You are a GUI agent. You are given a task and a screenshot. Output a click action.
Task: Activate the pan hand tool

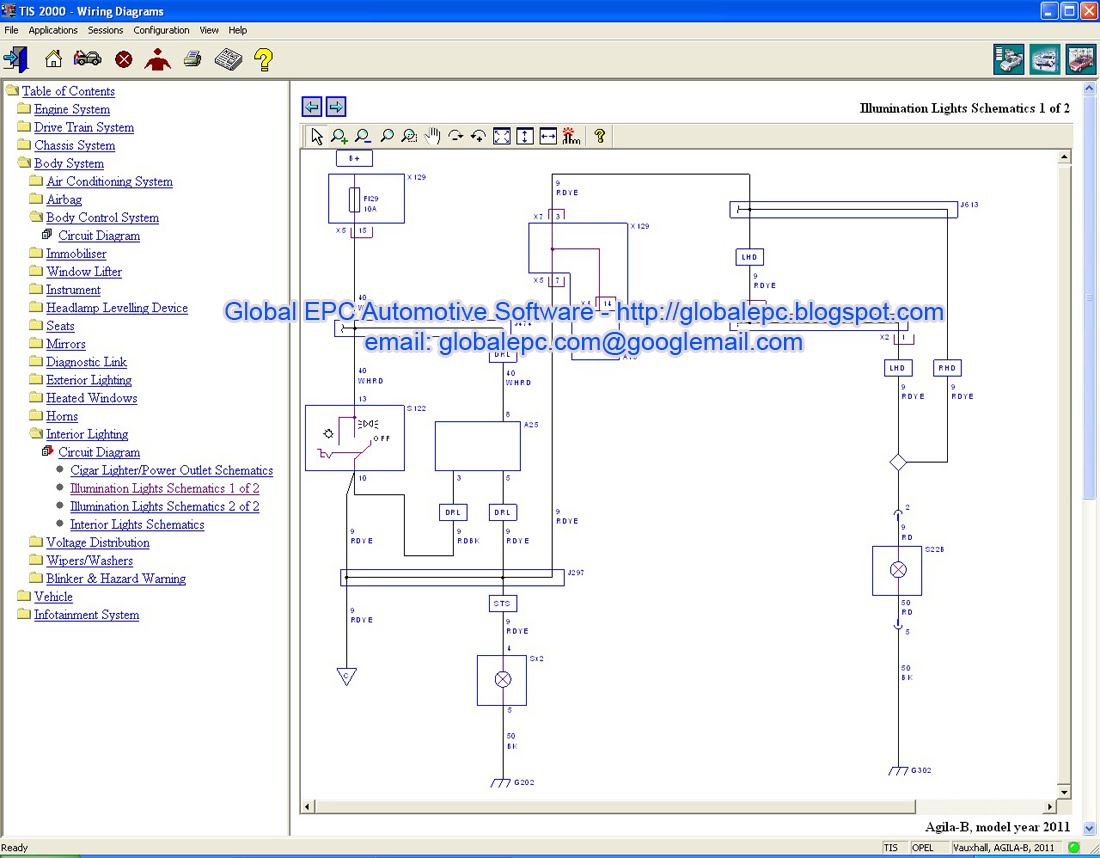click(433, 136)
